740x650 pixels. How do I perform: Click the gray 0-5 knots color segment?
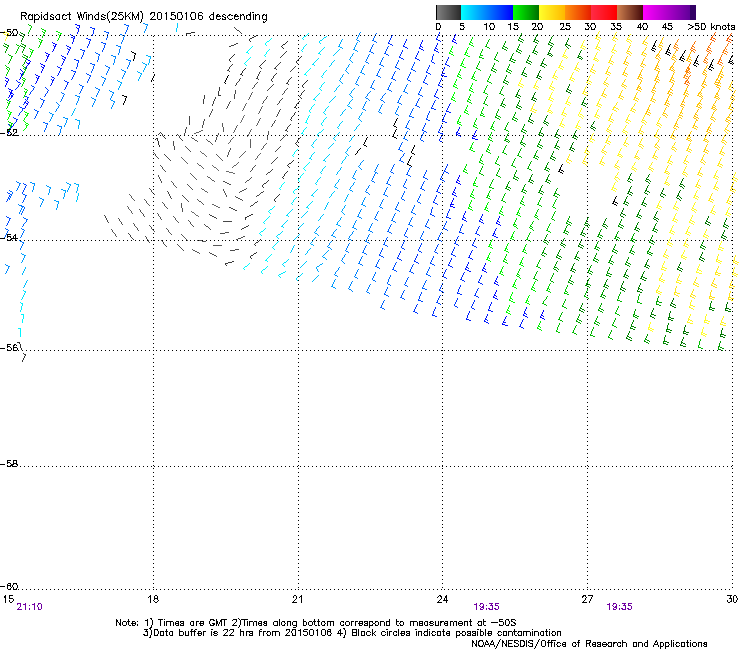pyautogui.click(x=448, y=12)
